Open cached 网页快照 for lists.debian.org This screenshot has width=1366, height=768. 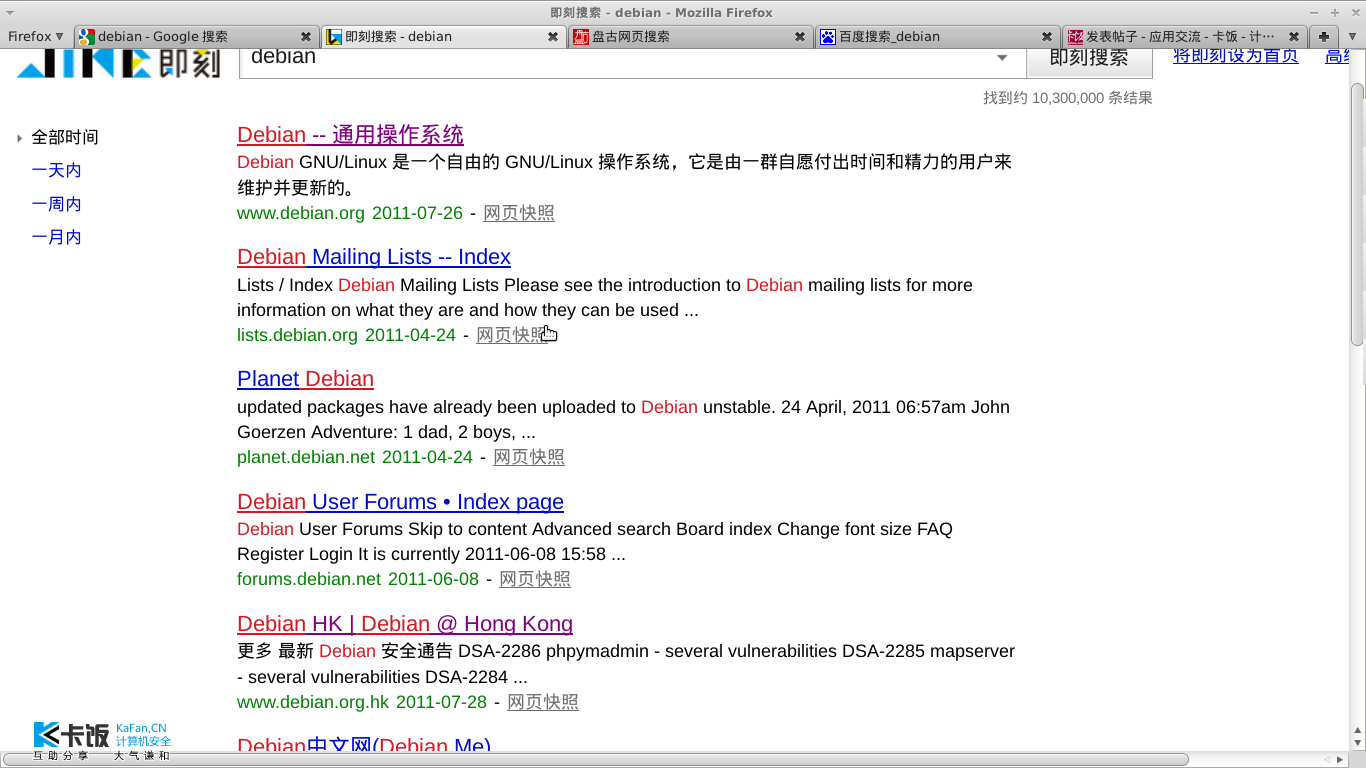tap(512, 335)
